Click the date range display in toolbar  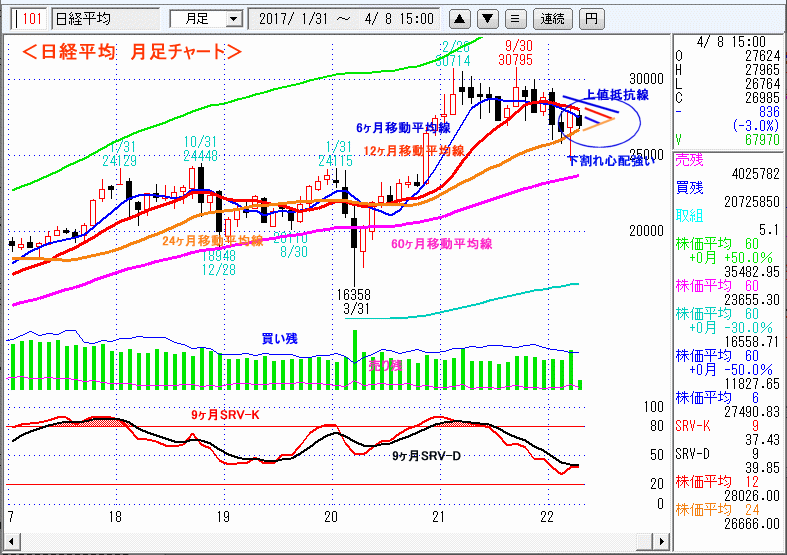345,18
